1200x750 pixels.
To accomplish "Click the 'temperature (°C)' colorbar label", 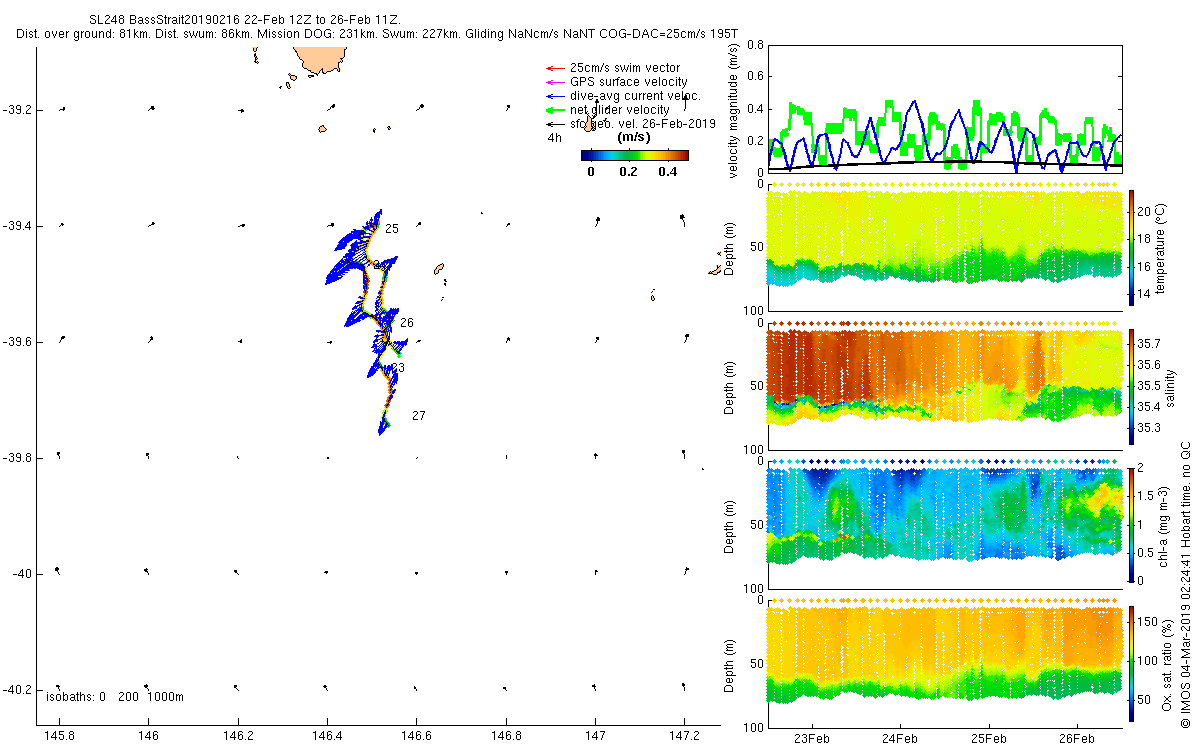I will click(x=1160, y=247).
